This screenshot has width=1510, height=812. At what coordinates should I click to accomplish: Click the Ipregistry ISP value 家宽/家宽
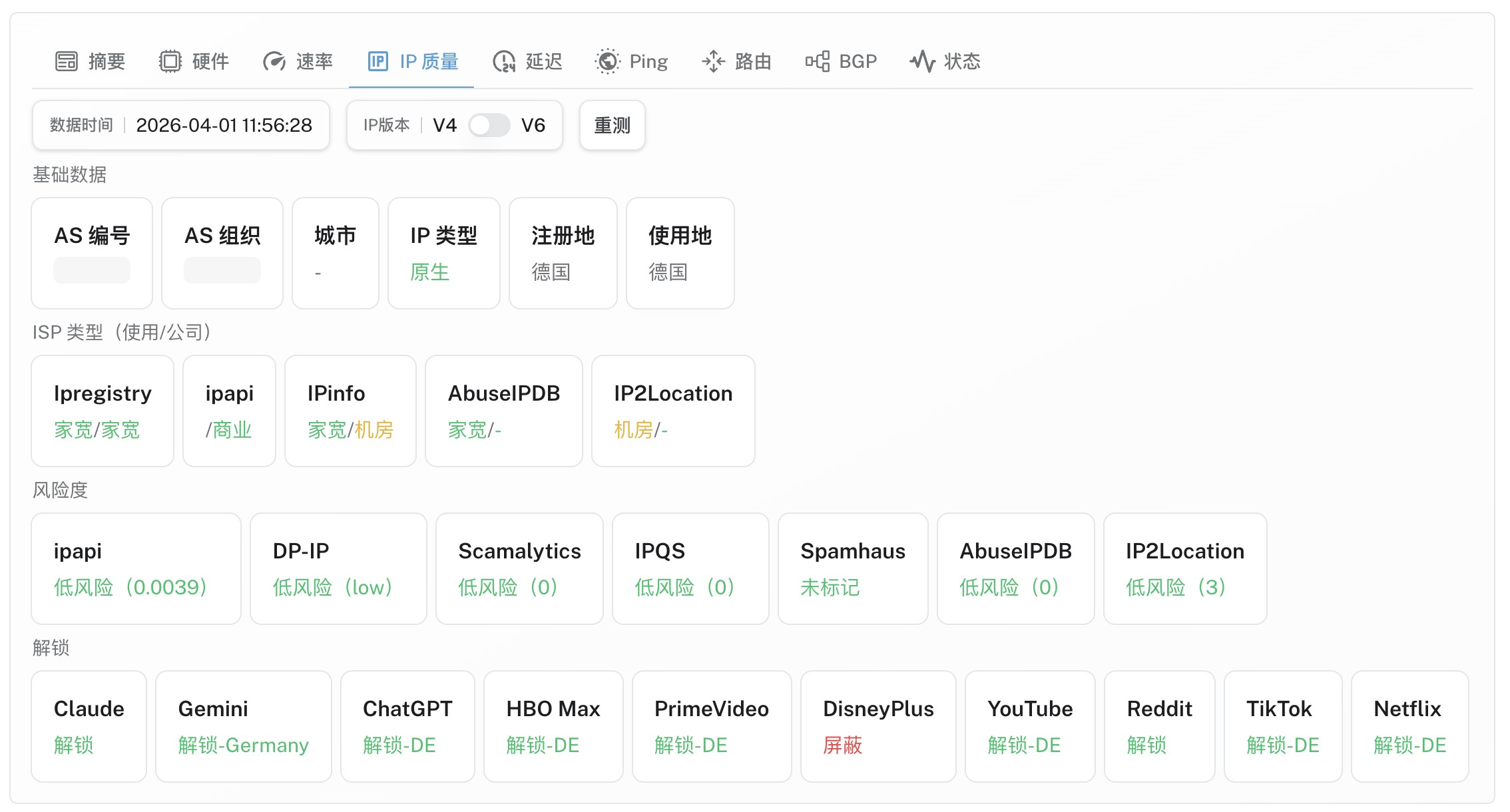coord(97,429)
